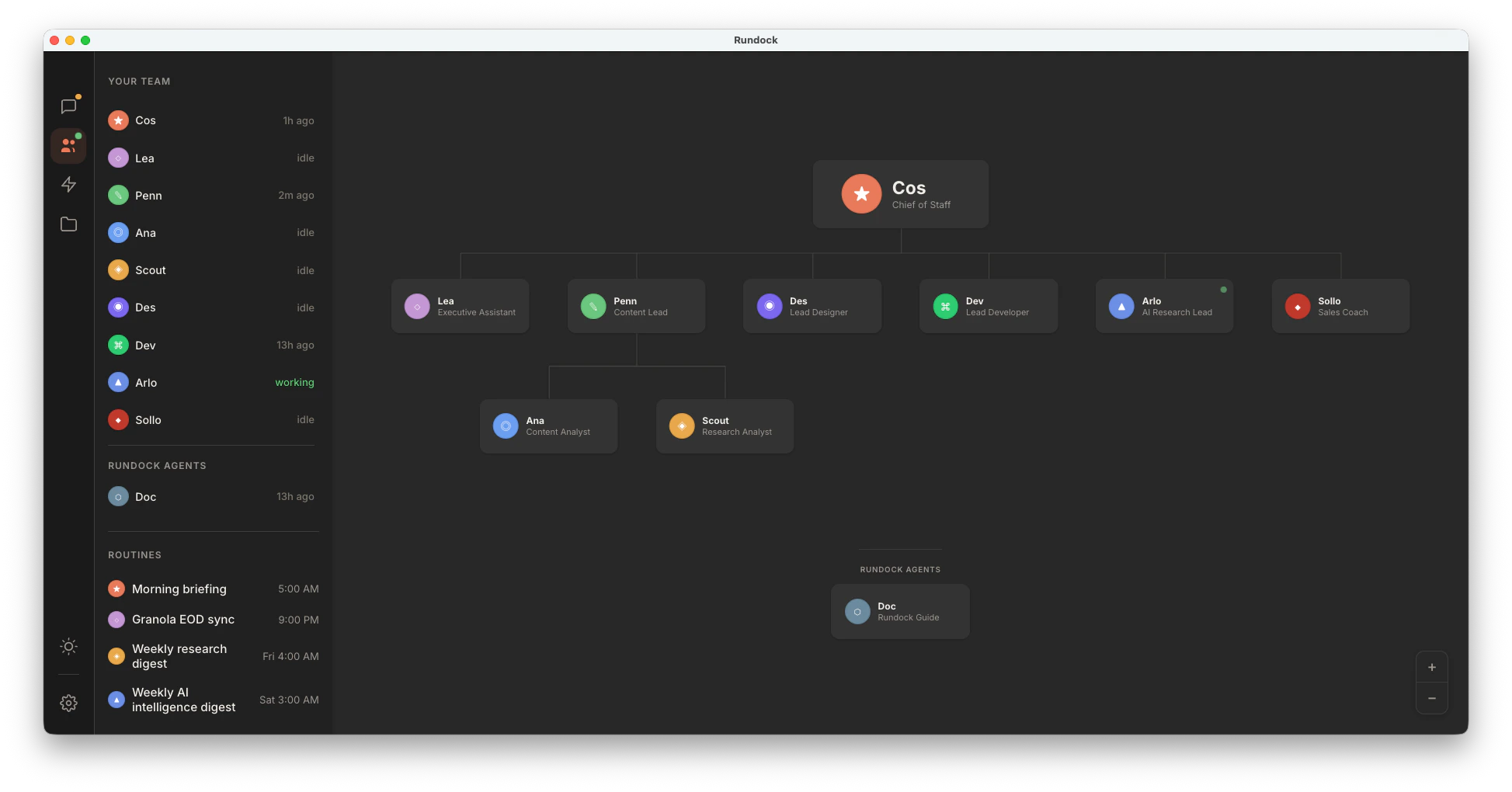The width and height of the screenshot is (1512, 792).
Task: Select 'Rundock Guide' role text
Action: pos(908,617)
